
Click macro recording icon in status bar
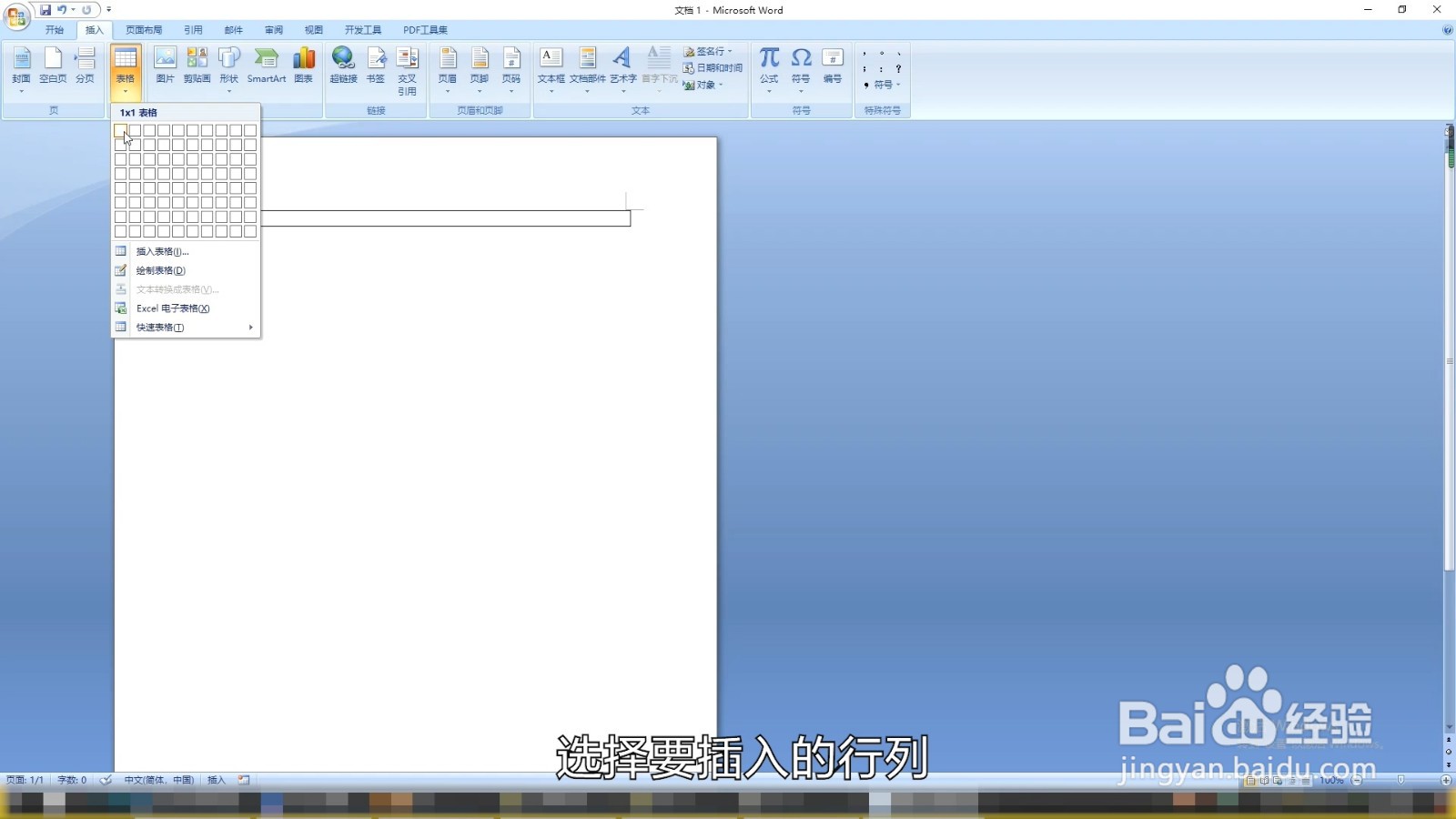(244, 780)
